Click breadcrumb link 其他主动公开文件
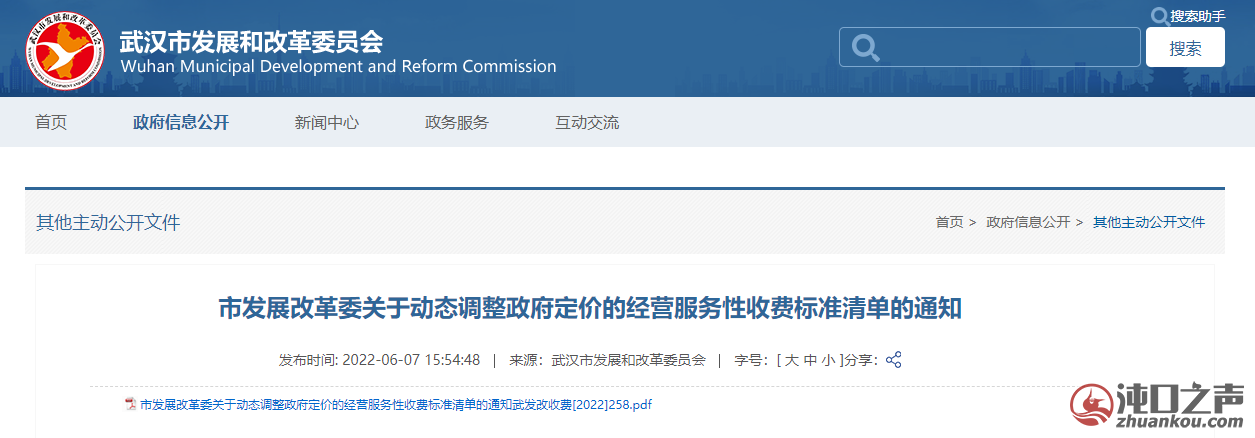 [x=1149, y=222]
